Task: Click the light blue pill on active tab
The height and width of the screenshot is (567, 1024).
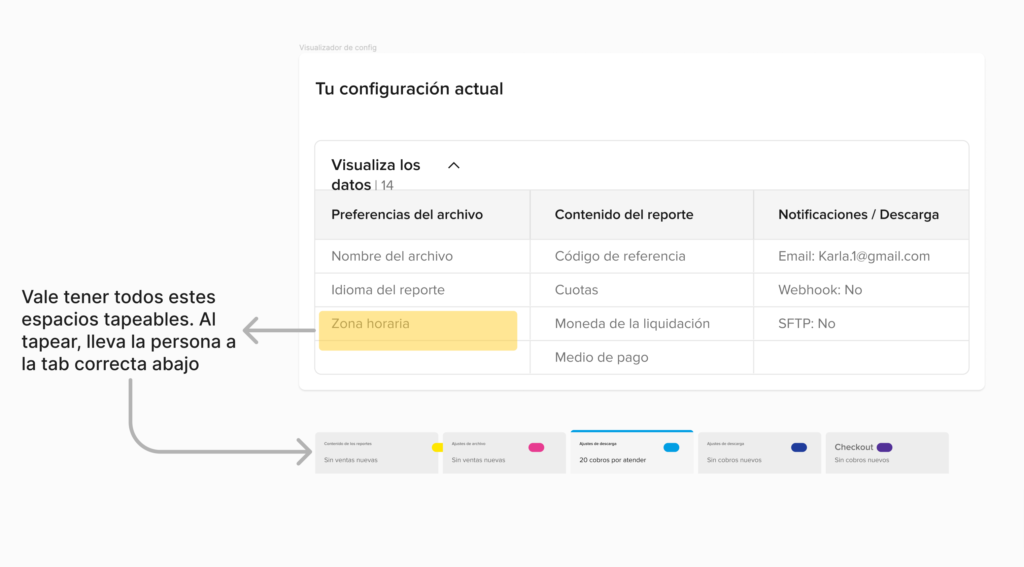Action: [x=672, y=447]
